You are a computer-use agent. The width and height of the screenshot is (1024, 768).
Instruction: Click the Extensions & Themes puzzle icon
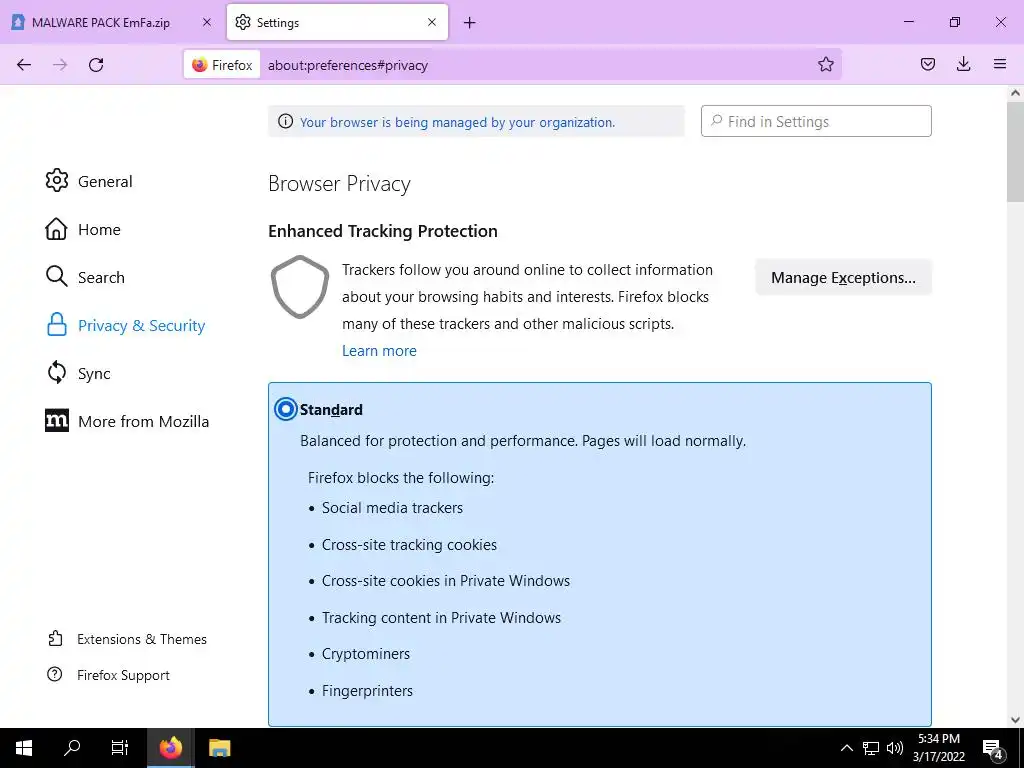click(56, 638)
